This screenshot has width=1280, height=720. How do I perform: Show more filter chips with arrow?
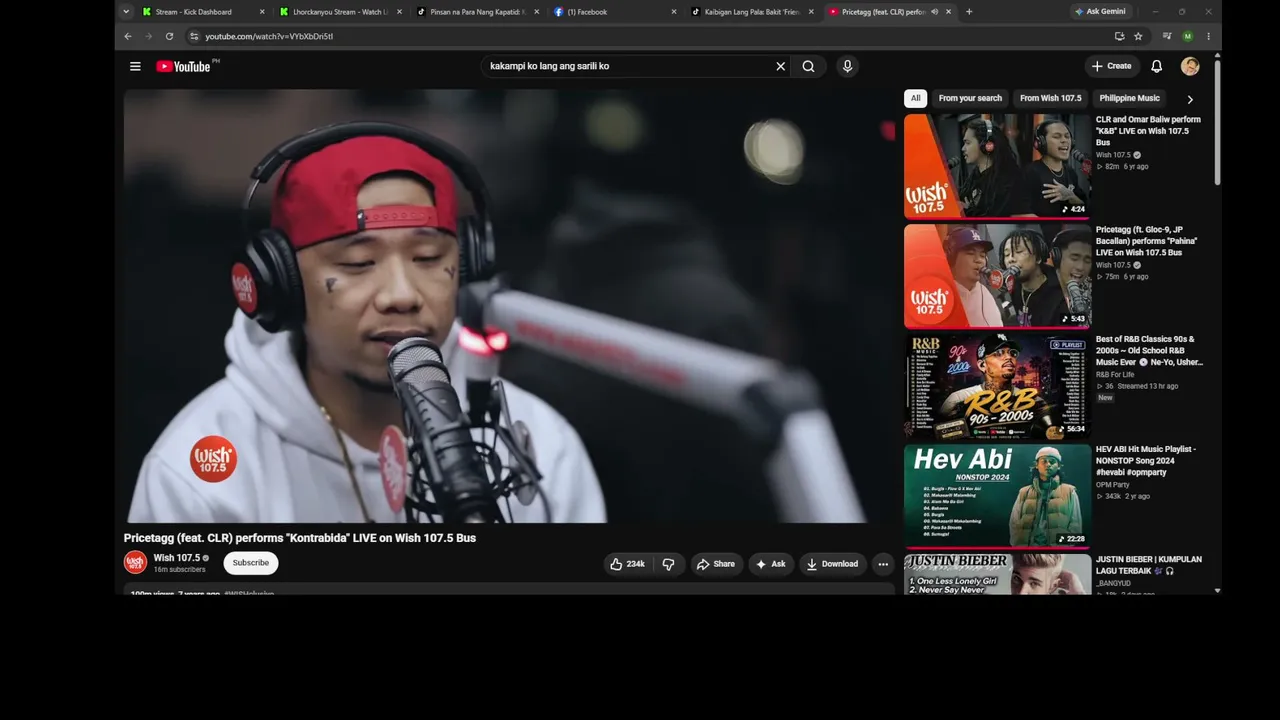[x=1190, y=99]
